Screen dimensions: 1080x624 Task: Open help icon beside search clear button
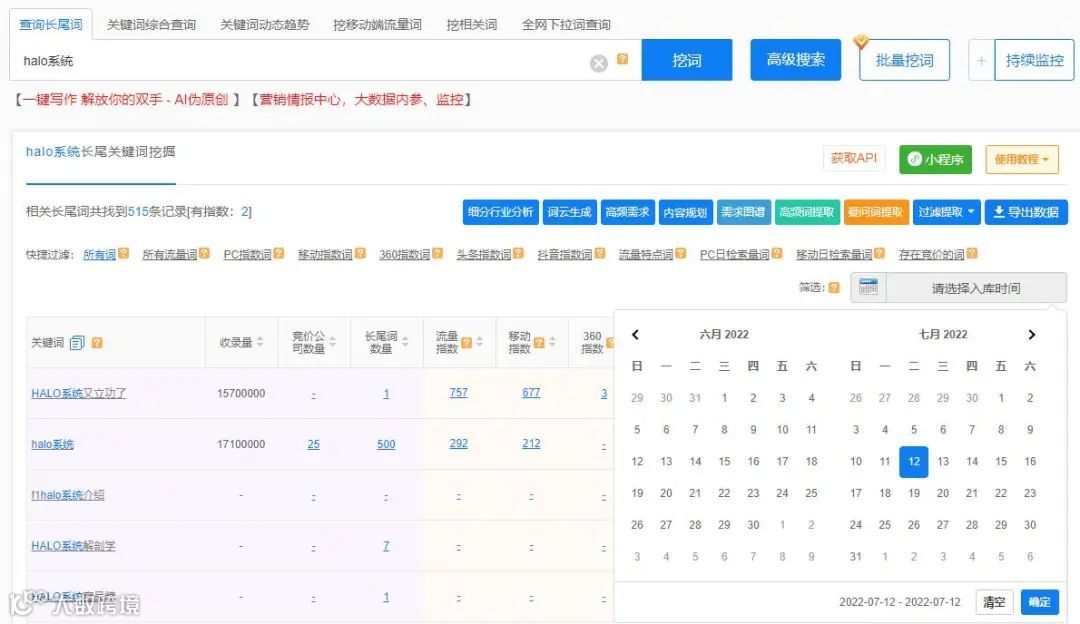pyautogui.click(x=622, y=59)
